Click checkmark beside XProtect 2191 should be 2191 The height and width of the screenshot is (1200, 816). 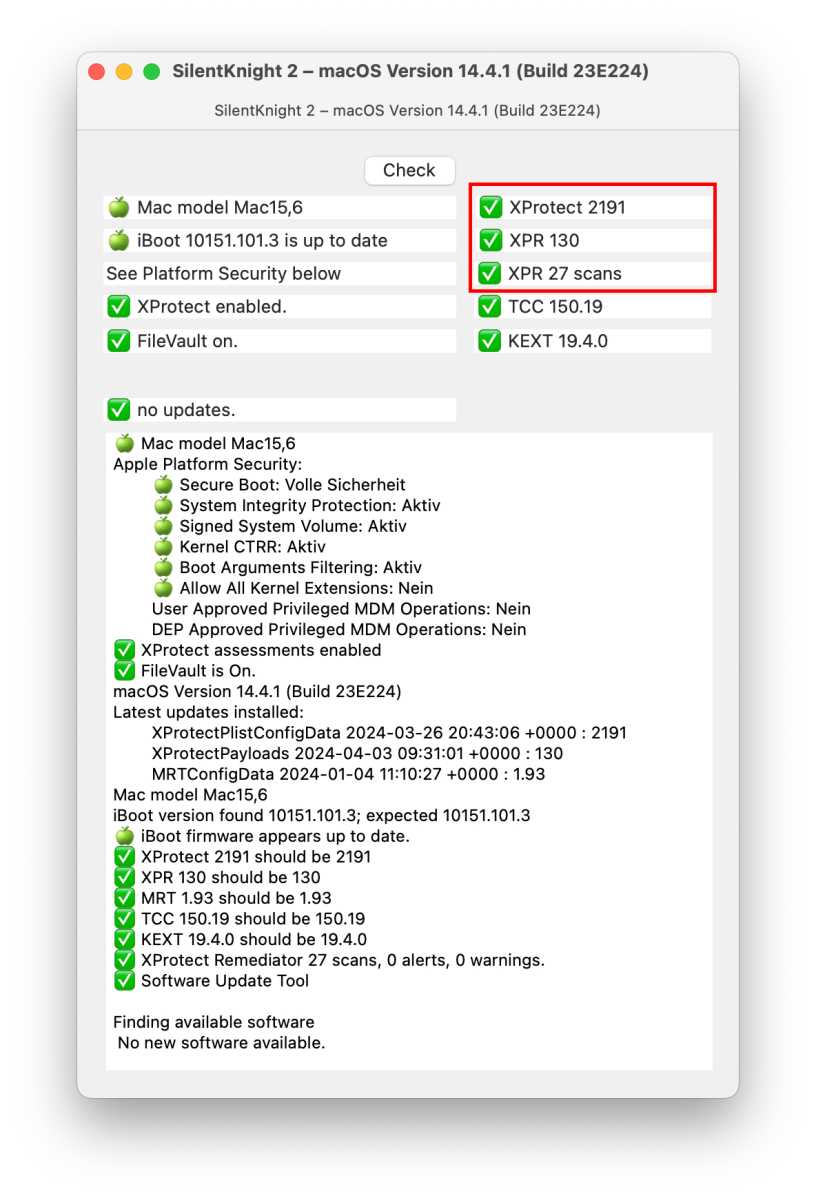[124, 857]
